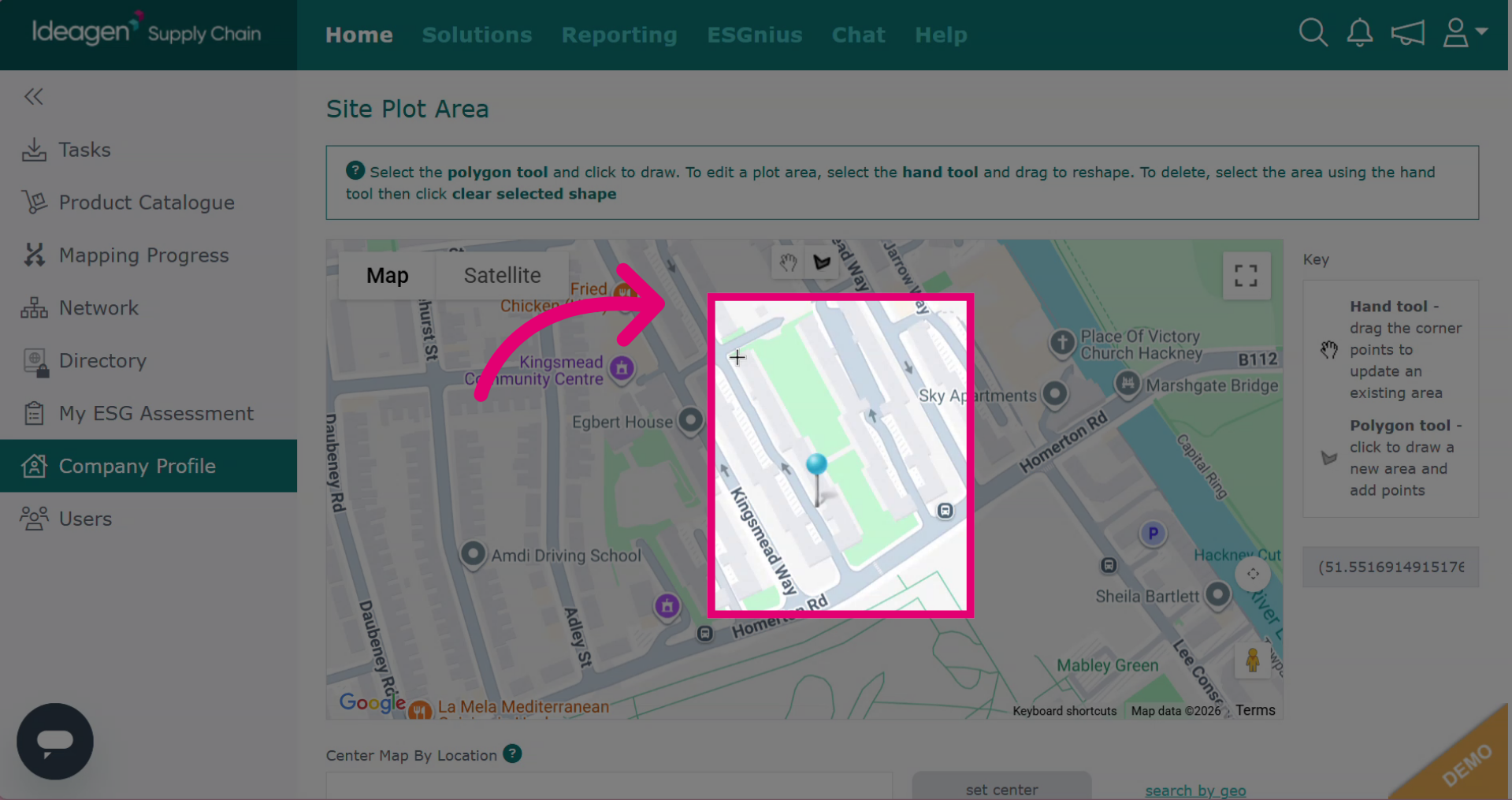Switch map to Map view
Image resolution: width=1512 pixels, height=800 pixels.
387,275
